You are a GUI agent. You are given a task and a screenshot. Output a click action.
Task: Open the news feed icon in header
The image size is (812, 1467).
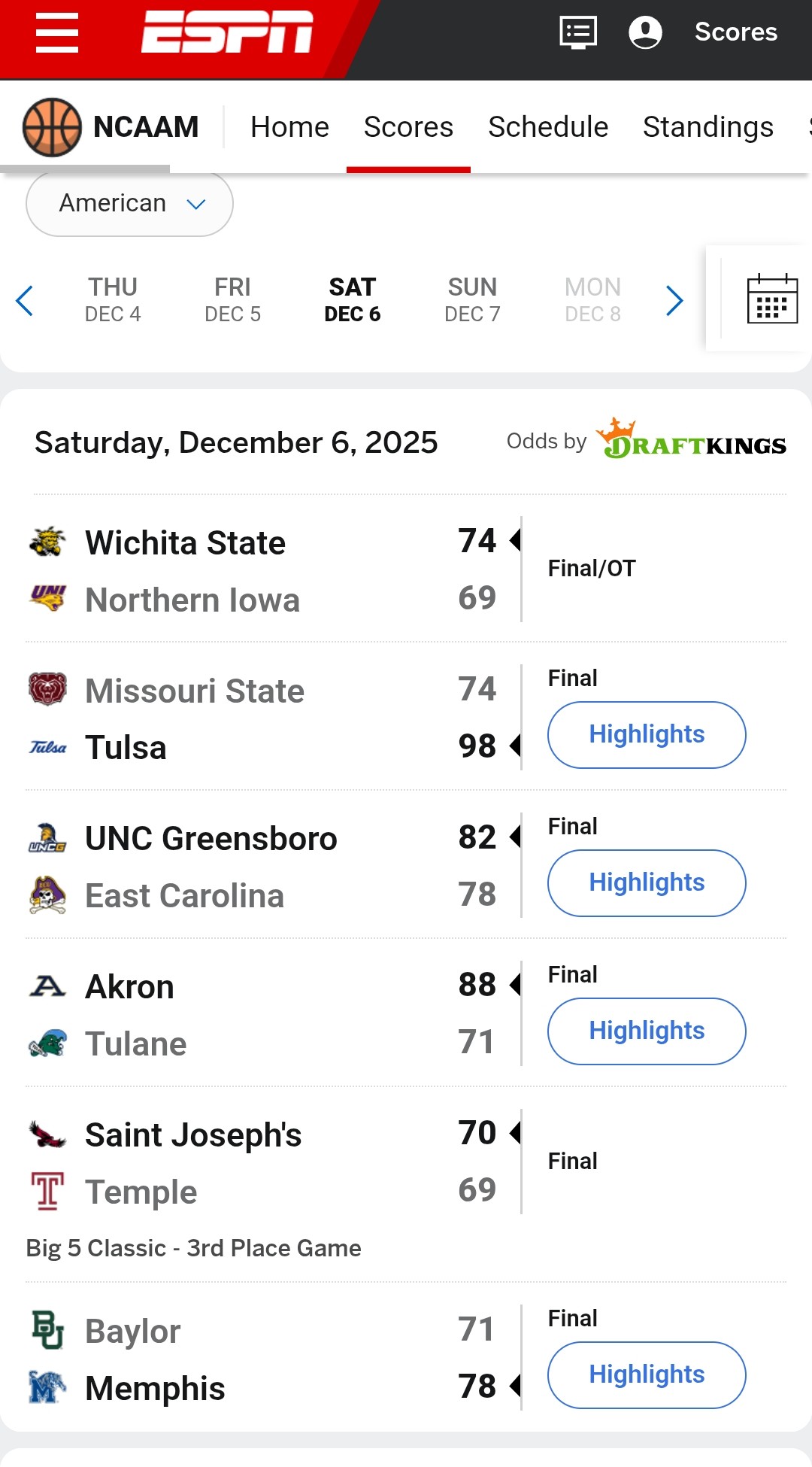(x=578, y=32)
